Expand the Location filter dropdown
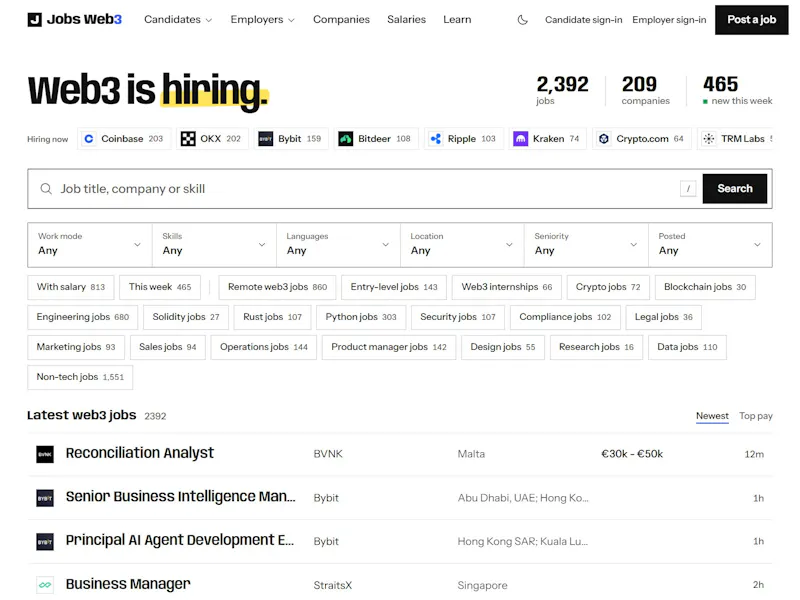 [462, 245]
